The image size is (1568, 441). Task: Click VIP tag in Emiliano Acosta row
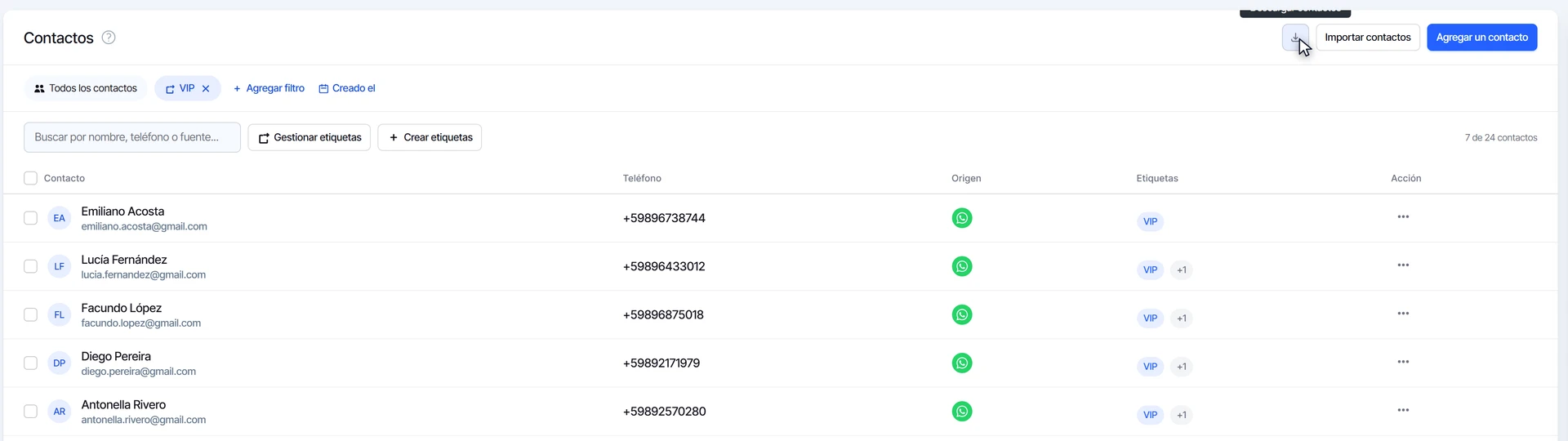tap(1150, 221)
